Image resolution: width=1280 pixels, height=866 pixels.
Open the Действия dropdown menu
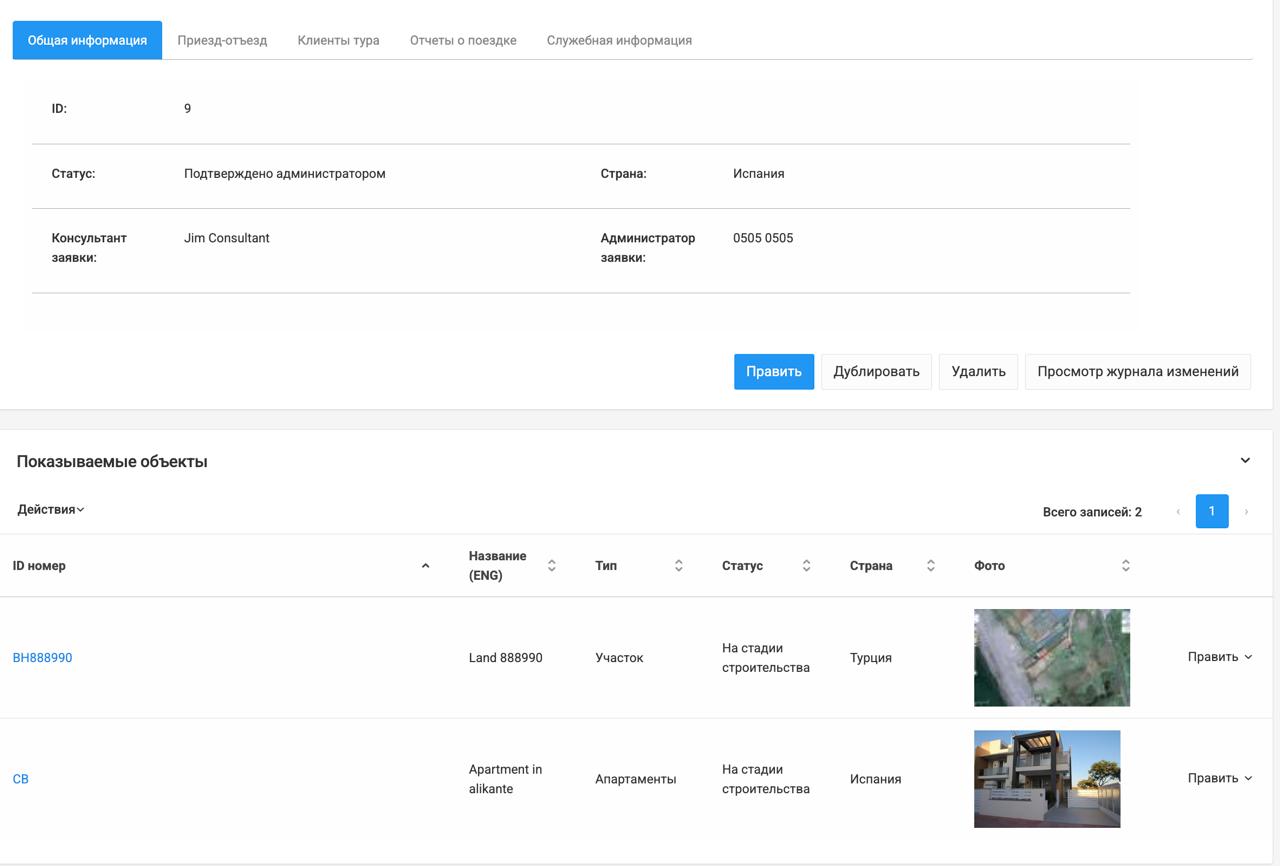(x=47, y=509)
